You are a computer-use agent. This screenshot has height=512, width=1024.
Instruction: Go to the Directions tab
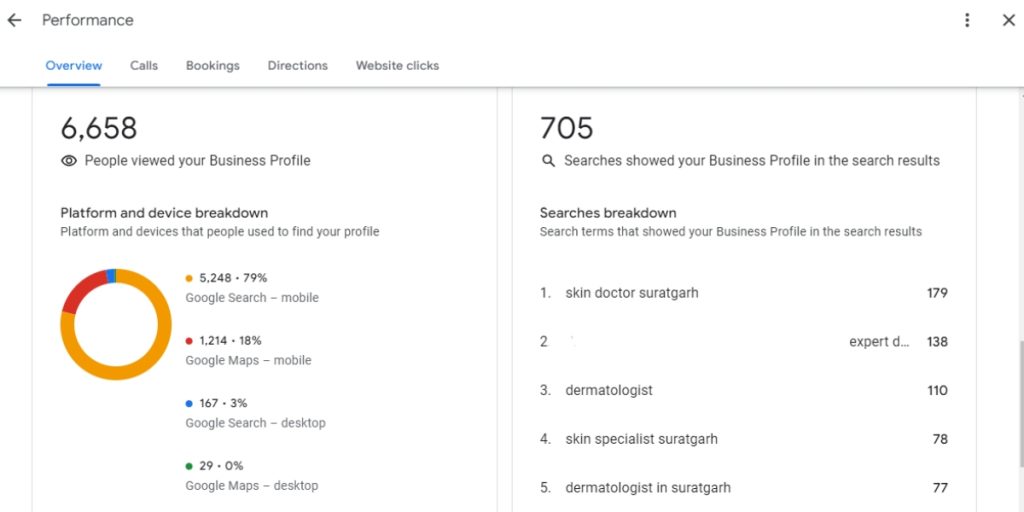(x=297, y=66)
